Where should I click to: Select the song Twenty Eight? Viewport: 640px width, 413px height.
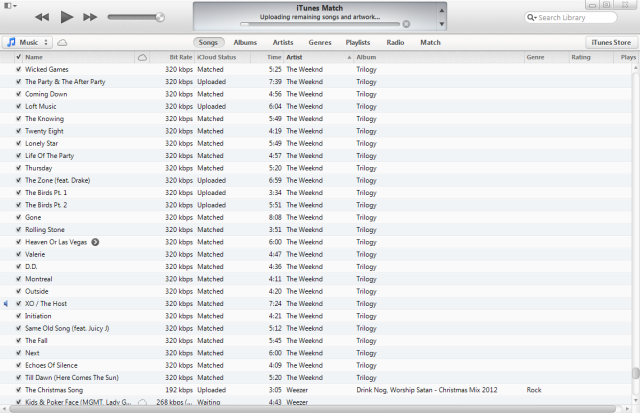tap(44, 131)
